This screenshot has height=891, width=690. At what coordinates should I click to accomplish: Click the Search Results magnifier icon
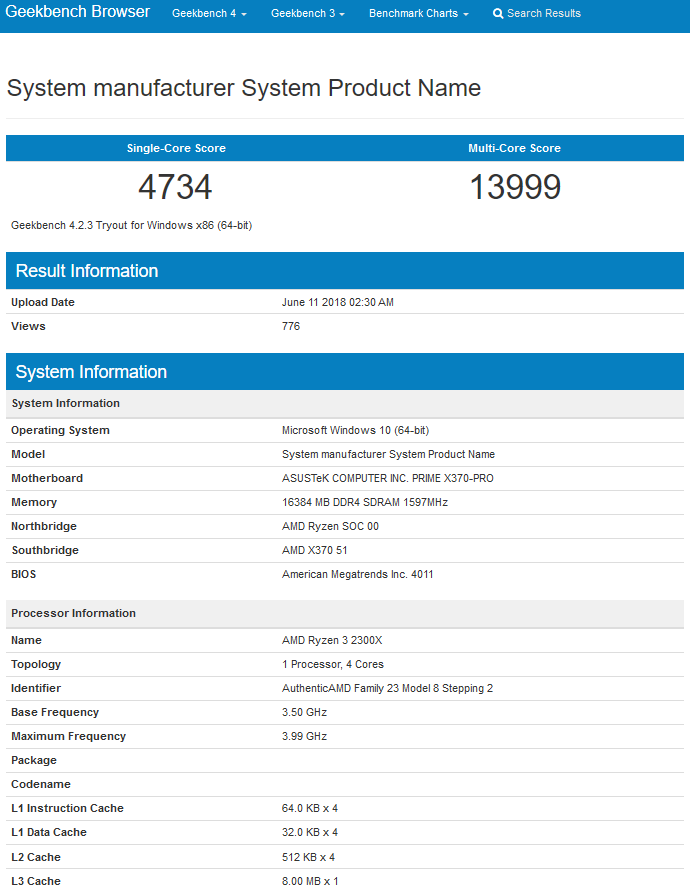coord(498,13)
